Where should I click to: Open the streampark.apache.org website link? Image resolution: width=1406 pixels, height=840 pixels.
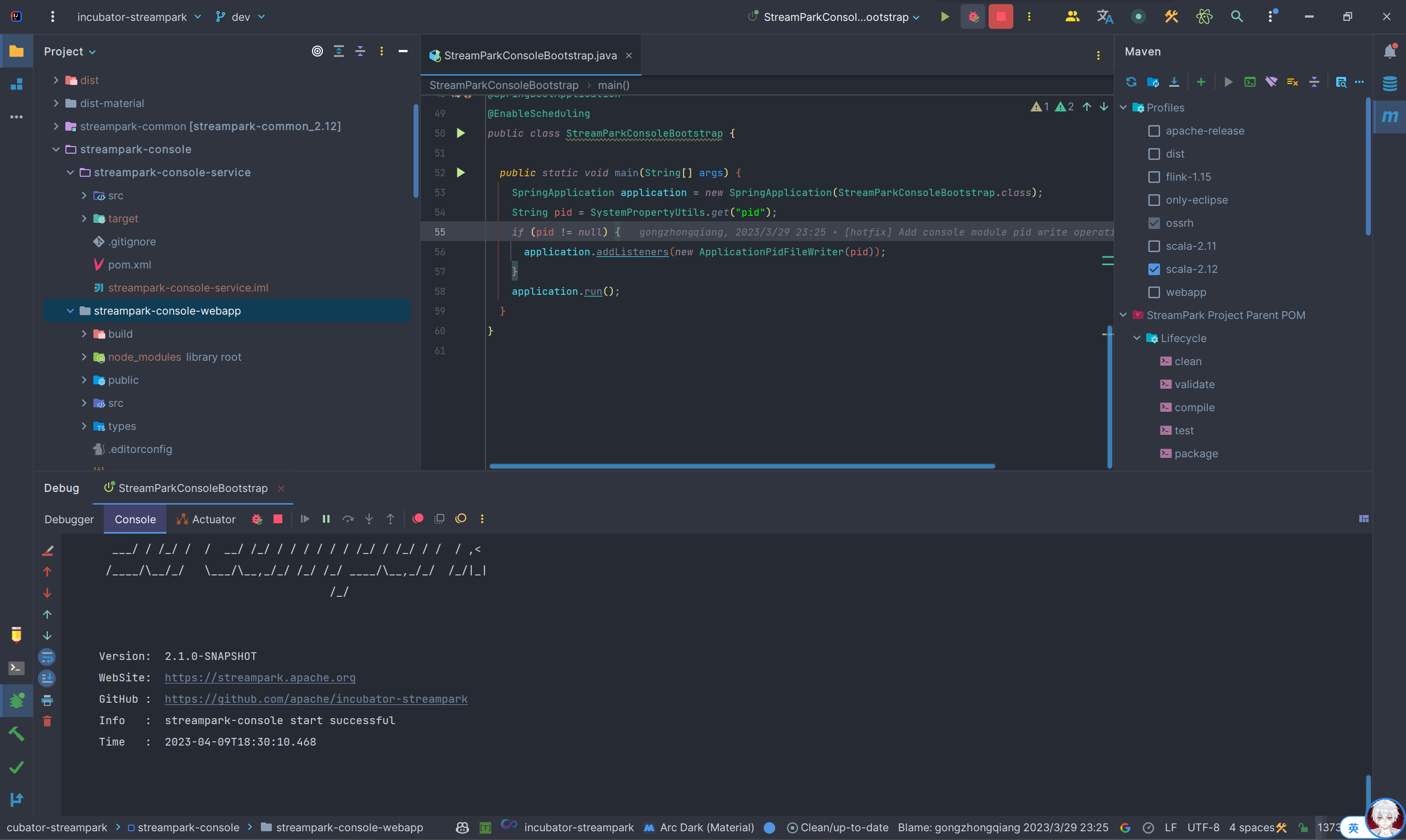point(260,677)
